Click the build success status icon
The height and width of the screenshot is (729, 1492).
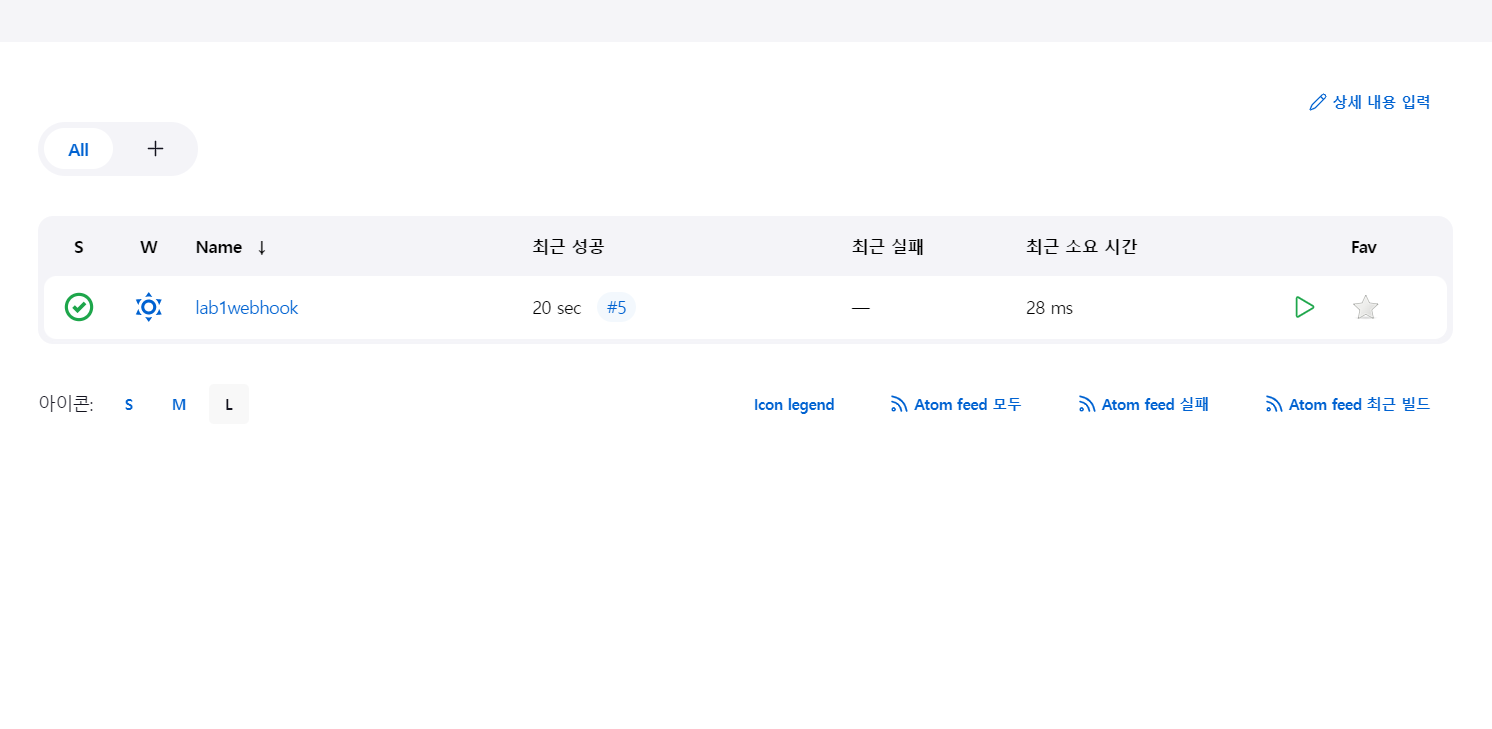pyautogui.click(x=79, y=307)
